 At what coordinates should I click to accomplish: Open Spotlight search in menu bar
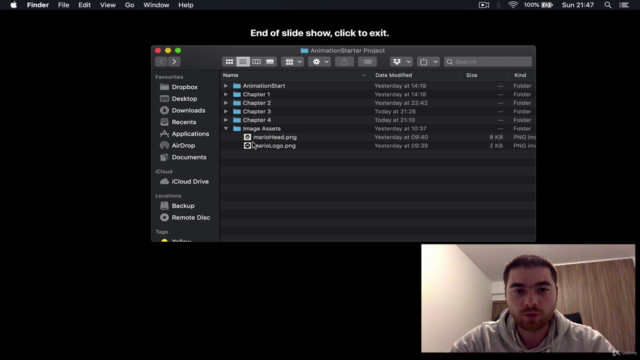pyautogui.click(x=608, y=5)
